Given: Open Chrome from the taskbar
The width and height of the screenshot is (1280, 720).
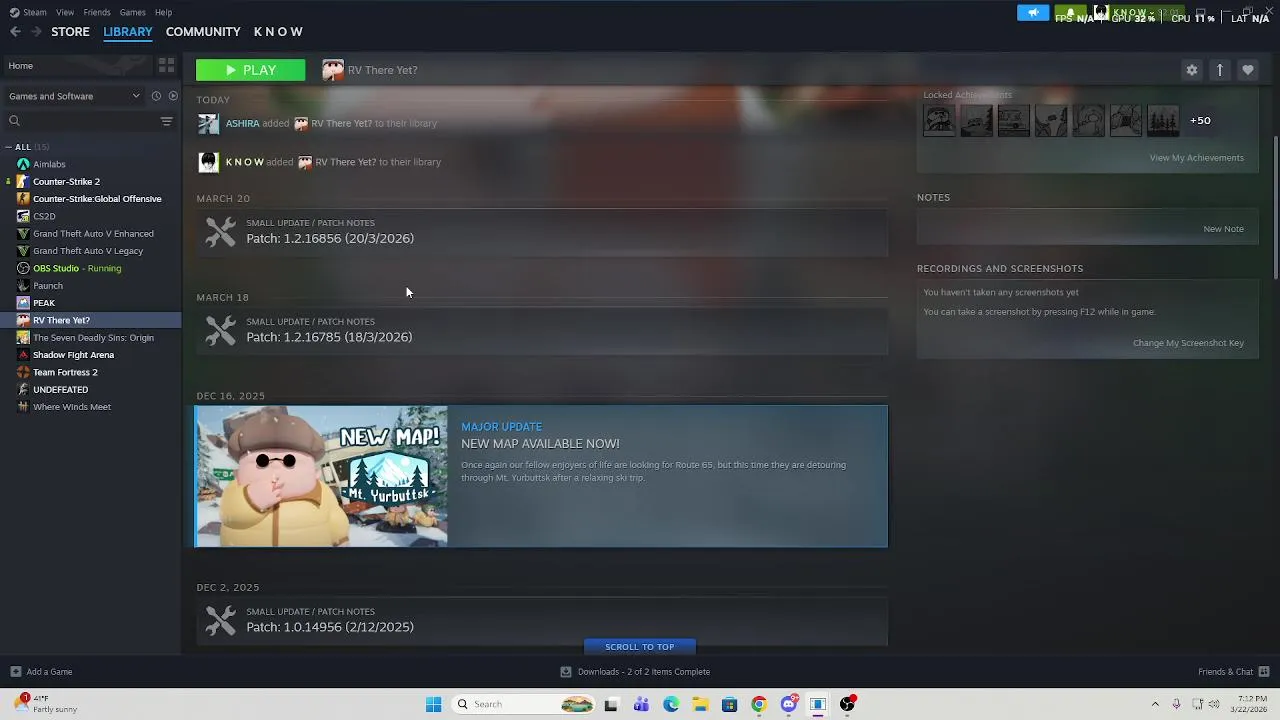Looking at the screenshot, I should point(759,704).
